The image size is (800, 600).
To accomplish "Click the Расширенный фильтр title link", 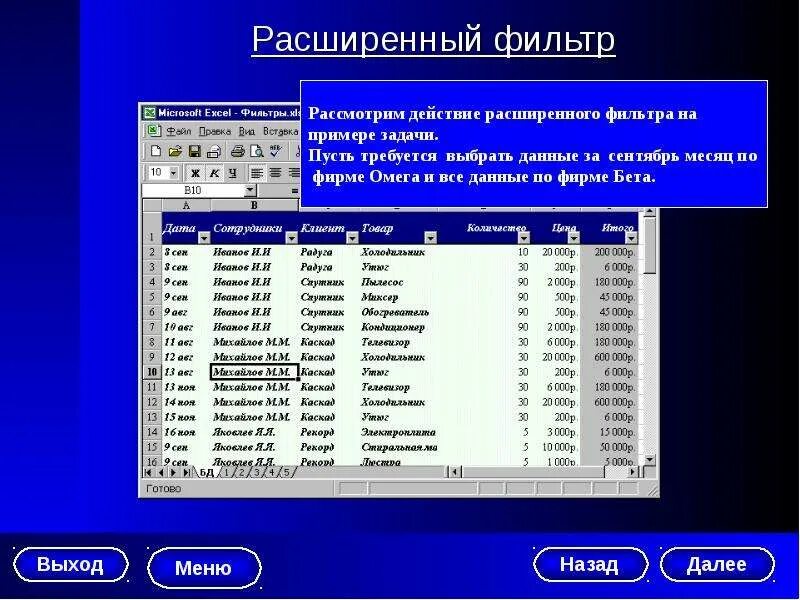I will click(x=433, y=39).
